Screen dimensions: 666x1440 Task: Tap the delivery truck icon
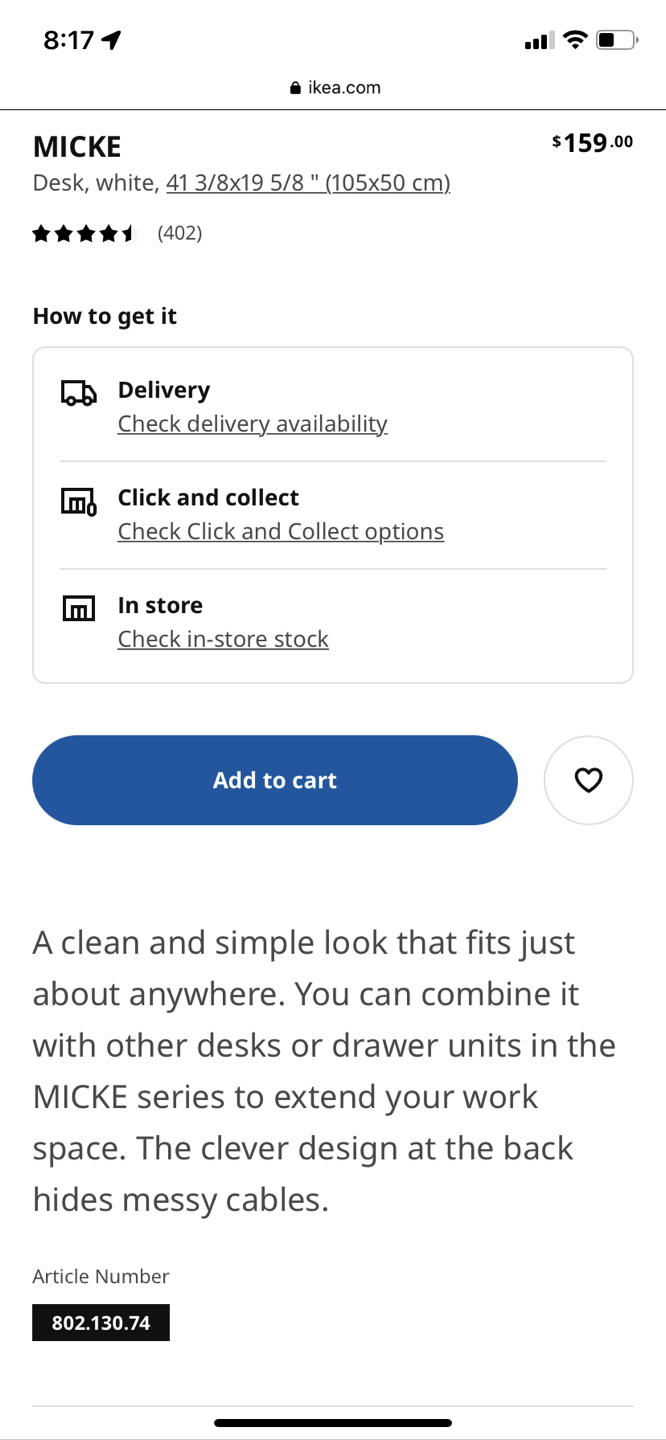coord(79,393)
